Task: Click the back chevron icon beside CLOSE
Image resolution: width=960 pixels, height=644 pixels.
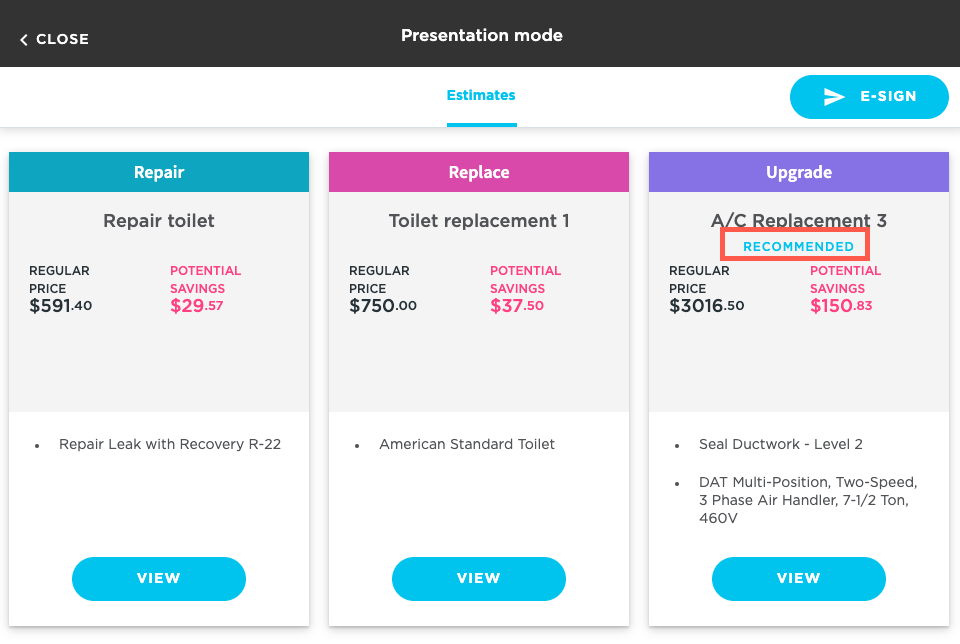Action: [24, 40]
